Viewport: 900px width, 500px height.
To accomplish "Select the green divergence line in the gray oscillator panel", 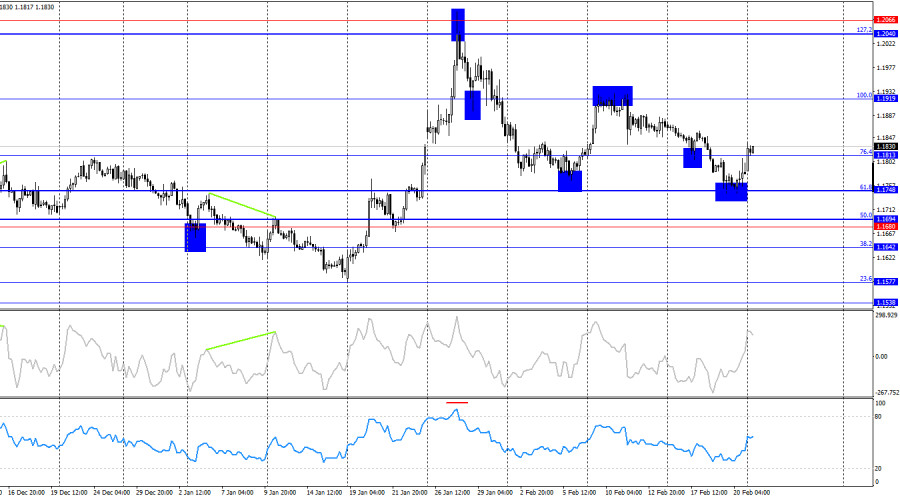I will [239, 340].
